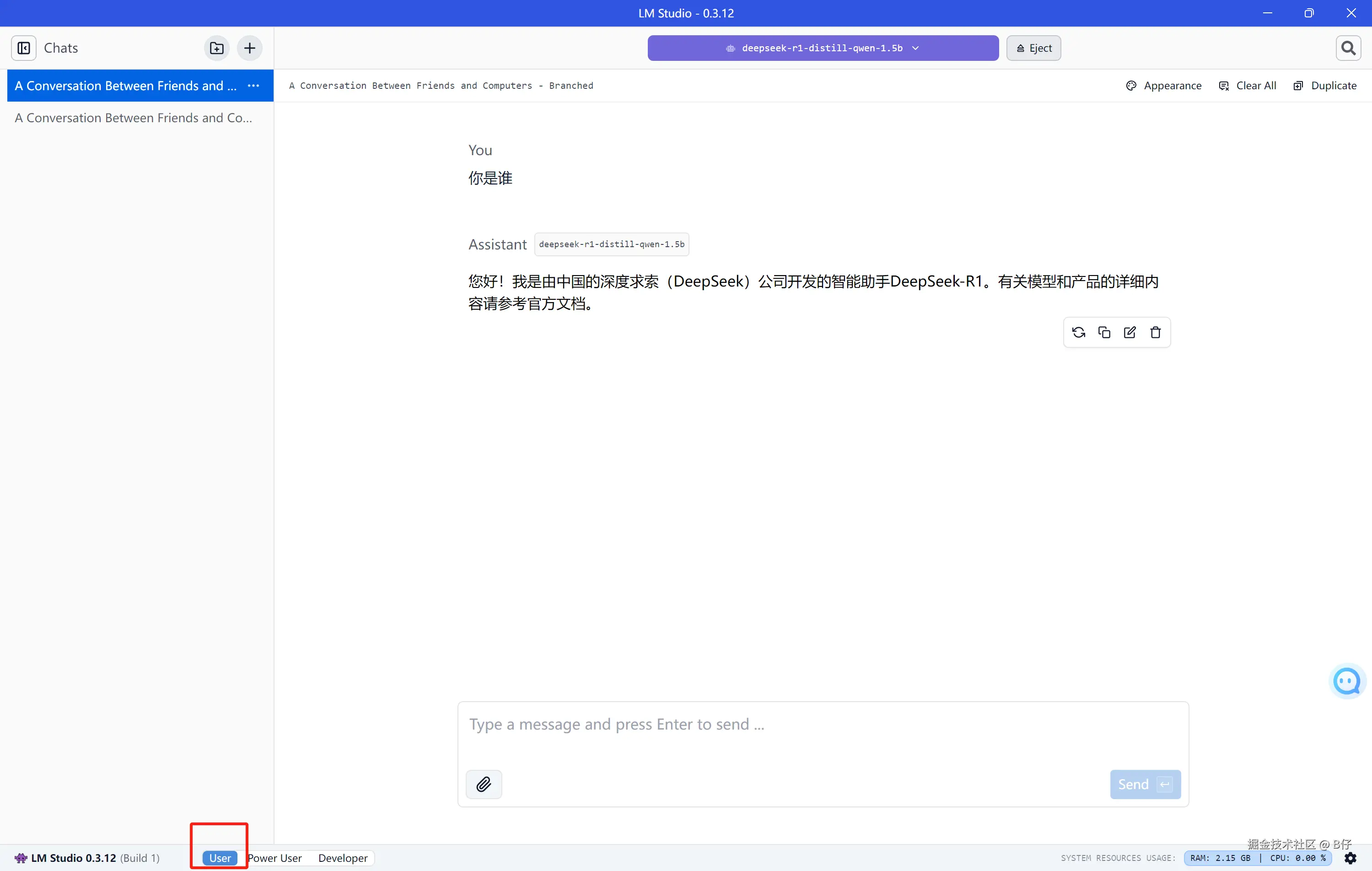Screen dimensions: 1372x871
Task: Open settings gear in status bar
Action: coord(1350,858)
